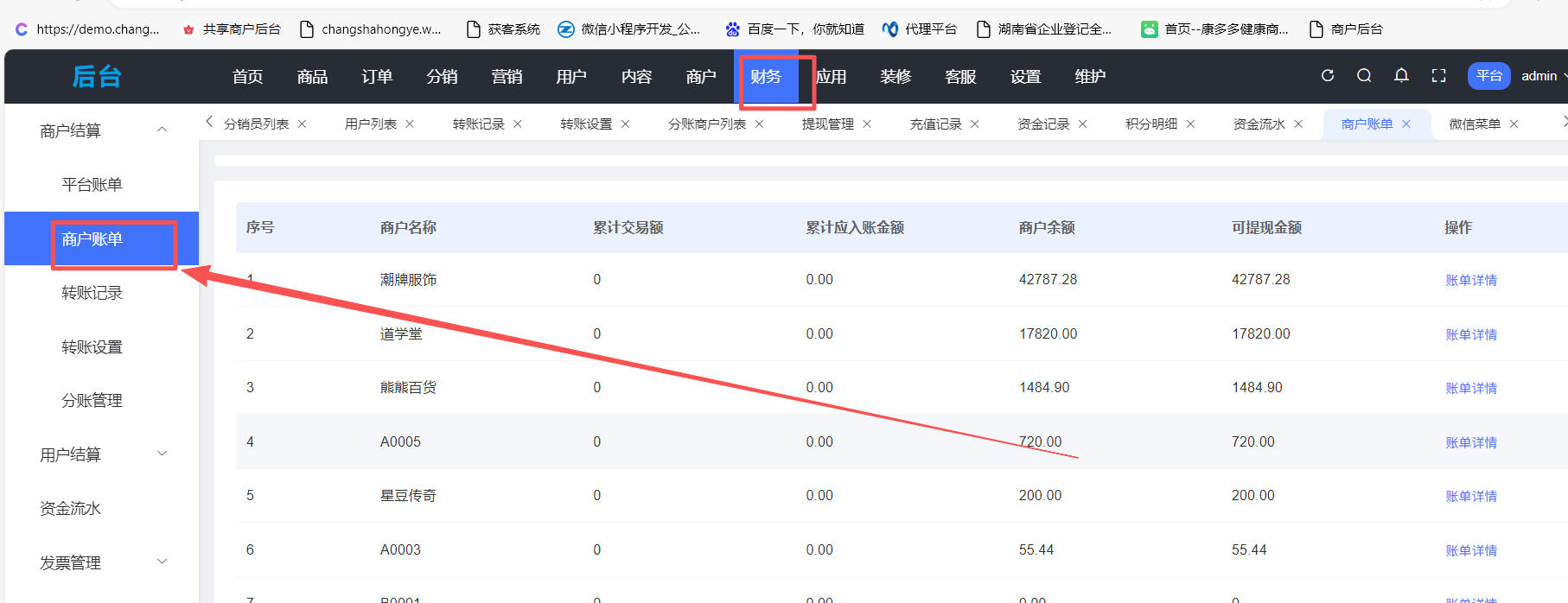Toggle fullscreen mode icon
The image size is (1568, 603).
coord(1438,76)
